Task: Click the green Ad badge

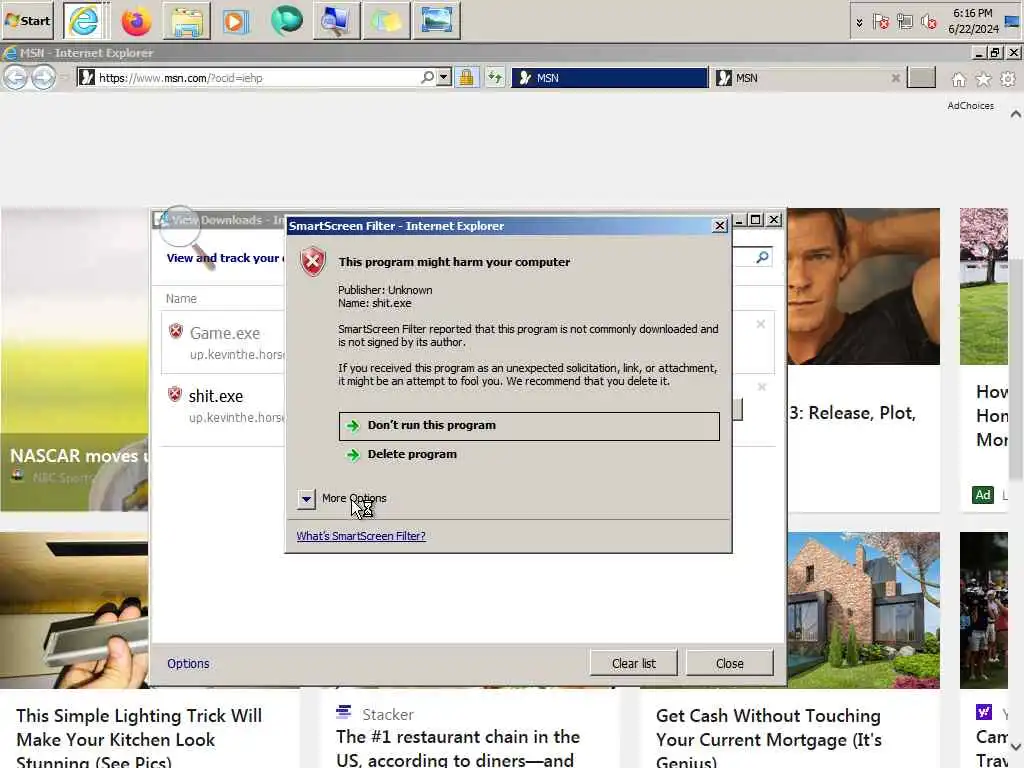Action: click(x=982, y=495)
